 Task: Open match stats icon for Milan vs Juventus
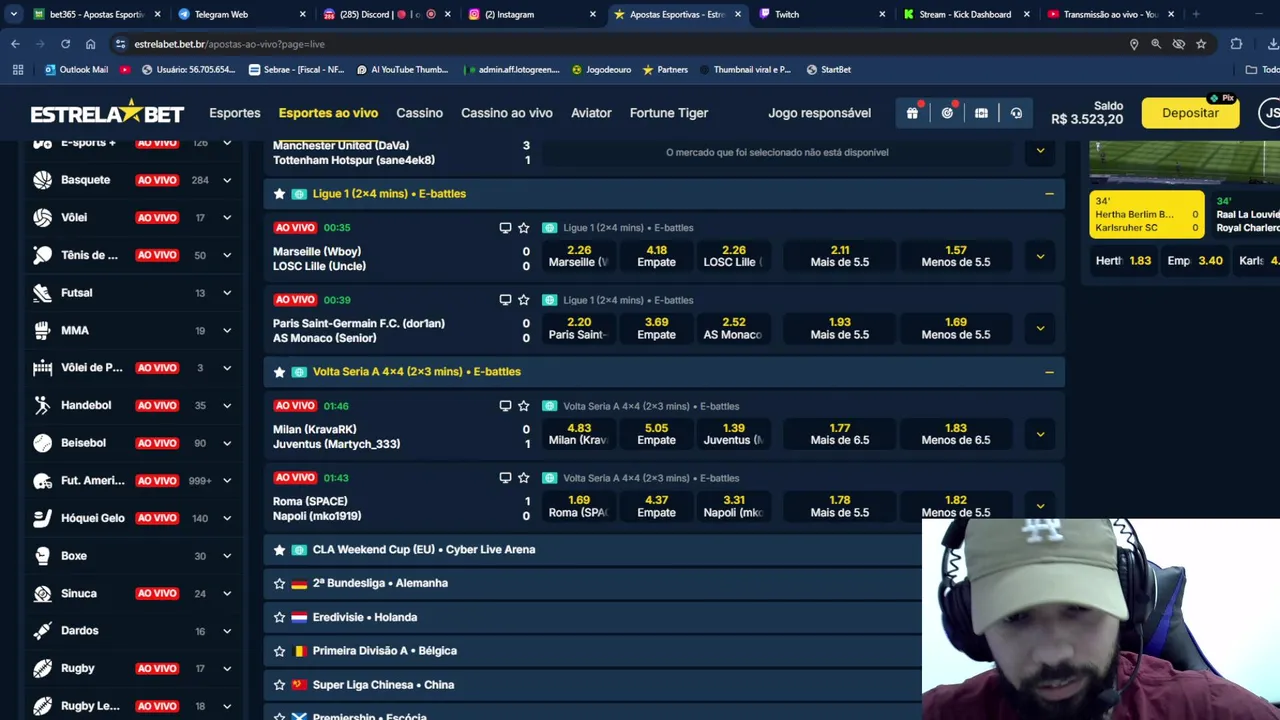505,406
